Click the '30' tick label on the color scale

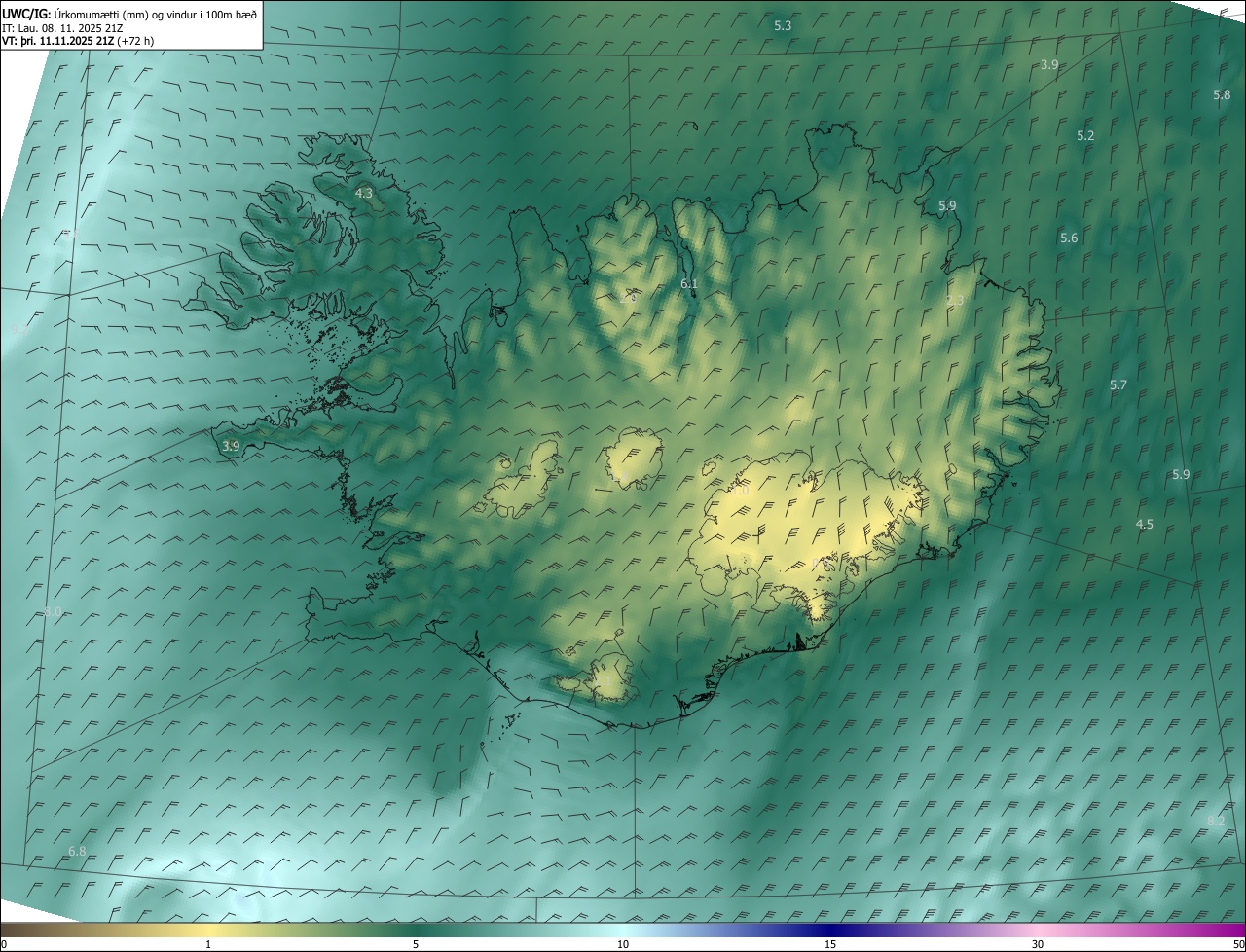click(x=1038, y=944)
